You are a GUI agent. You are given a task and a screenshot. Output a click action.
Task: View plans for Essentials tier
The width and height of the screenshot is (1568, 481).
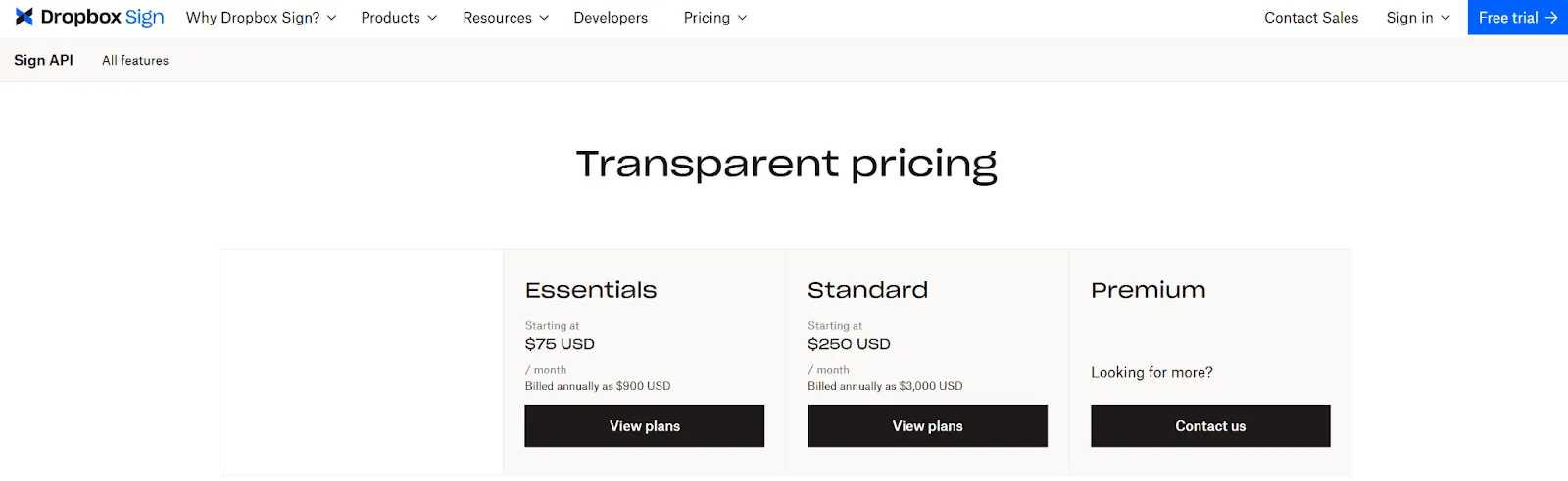[644, 426]
